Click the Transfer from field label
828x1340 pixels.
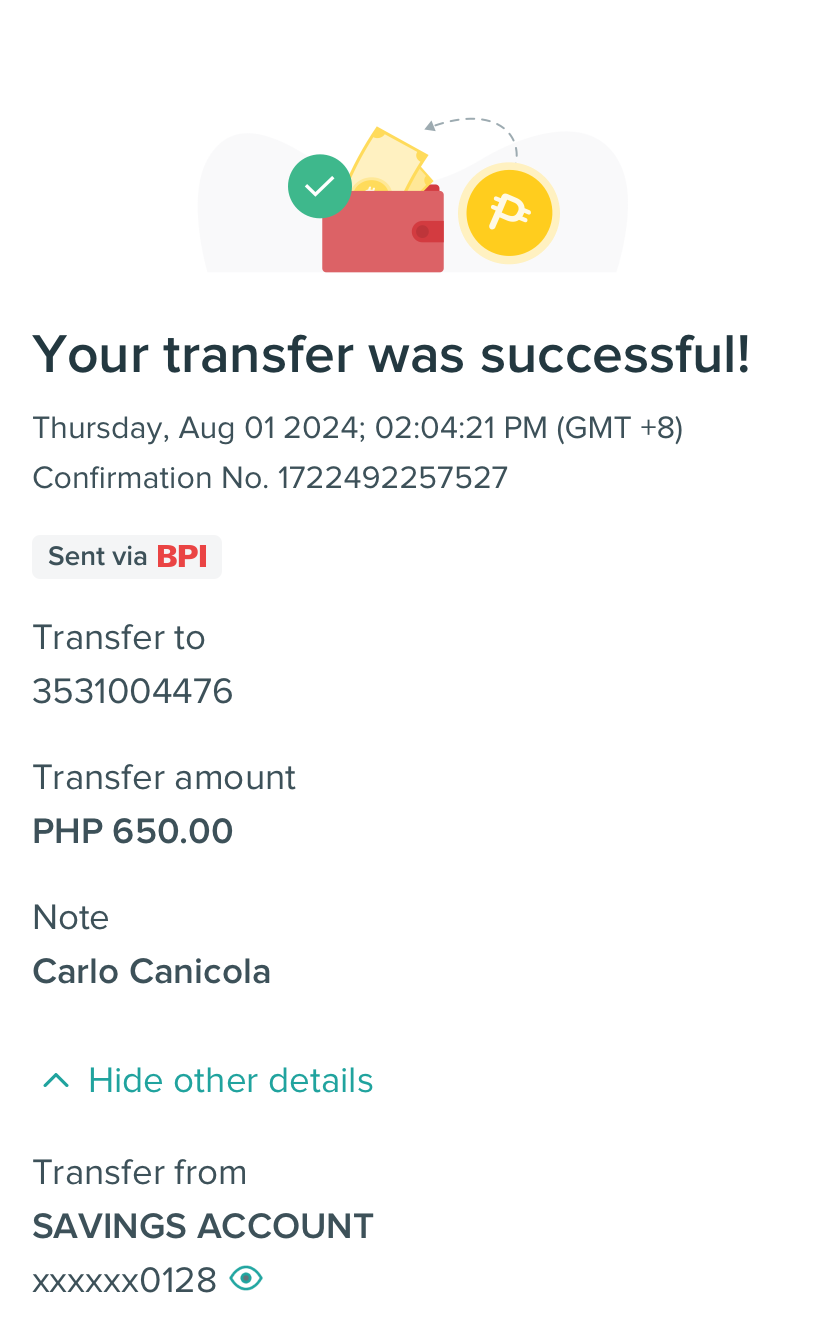140,1172
